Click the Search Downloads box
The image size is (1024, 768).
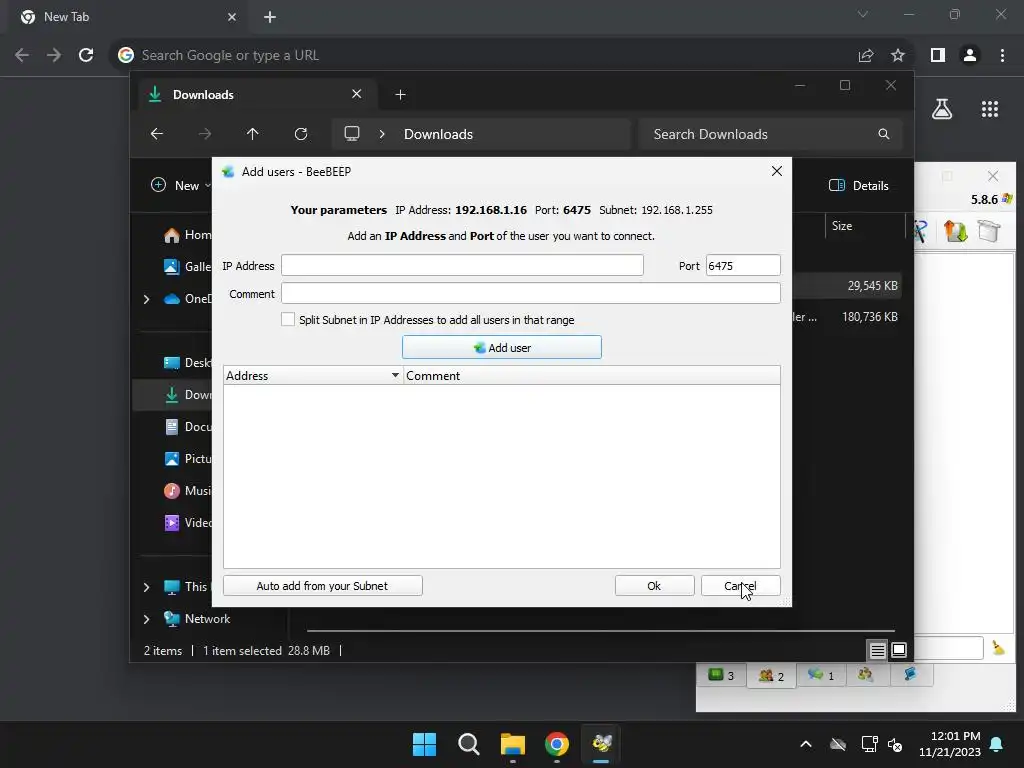click(x=771, y=134)
